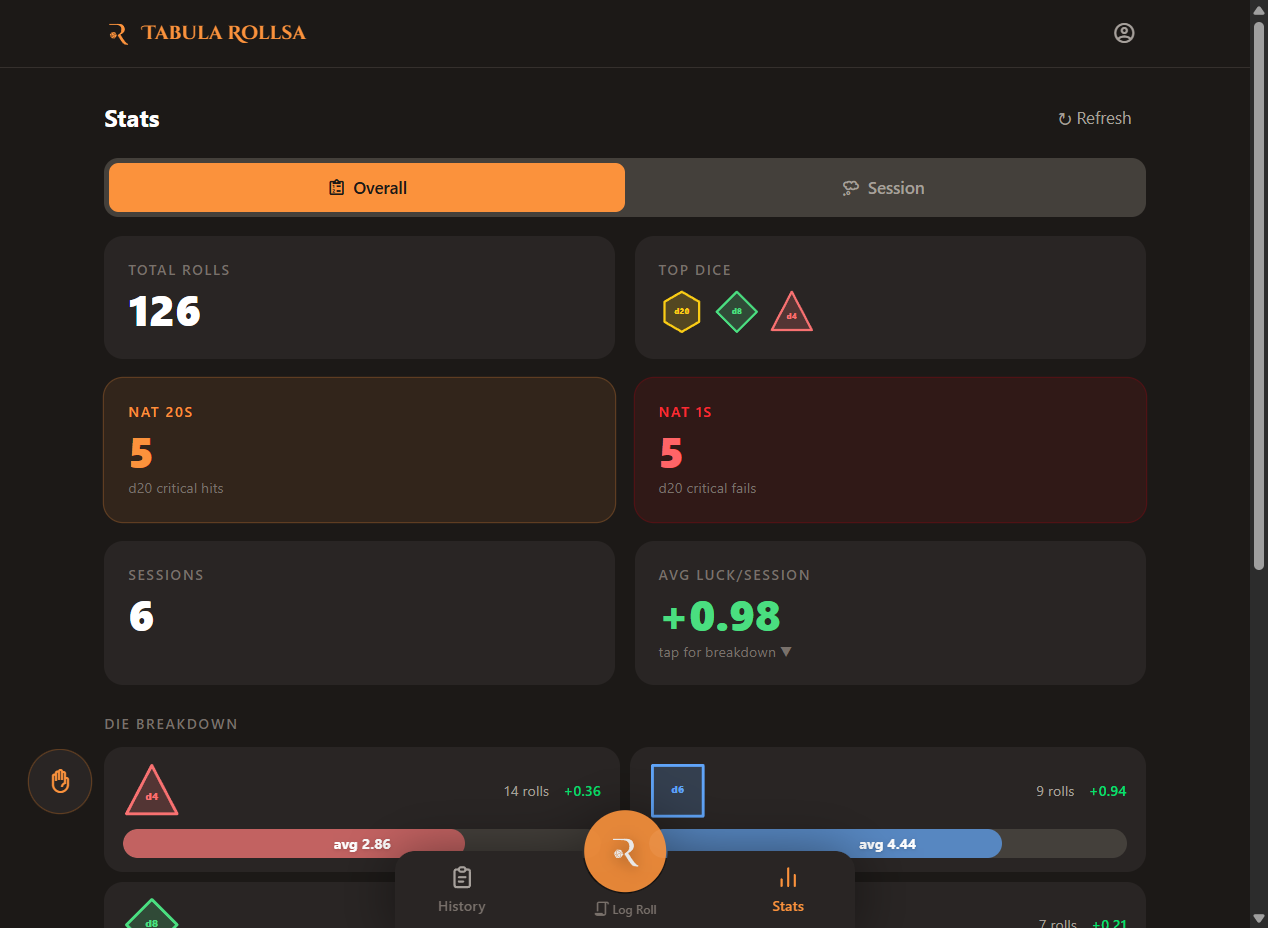Click the floating hand button at left

(60, 781)
